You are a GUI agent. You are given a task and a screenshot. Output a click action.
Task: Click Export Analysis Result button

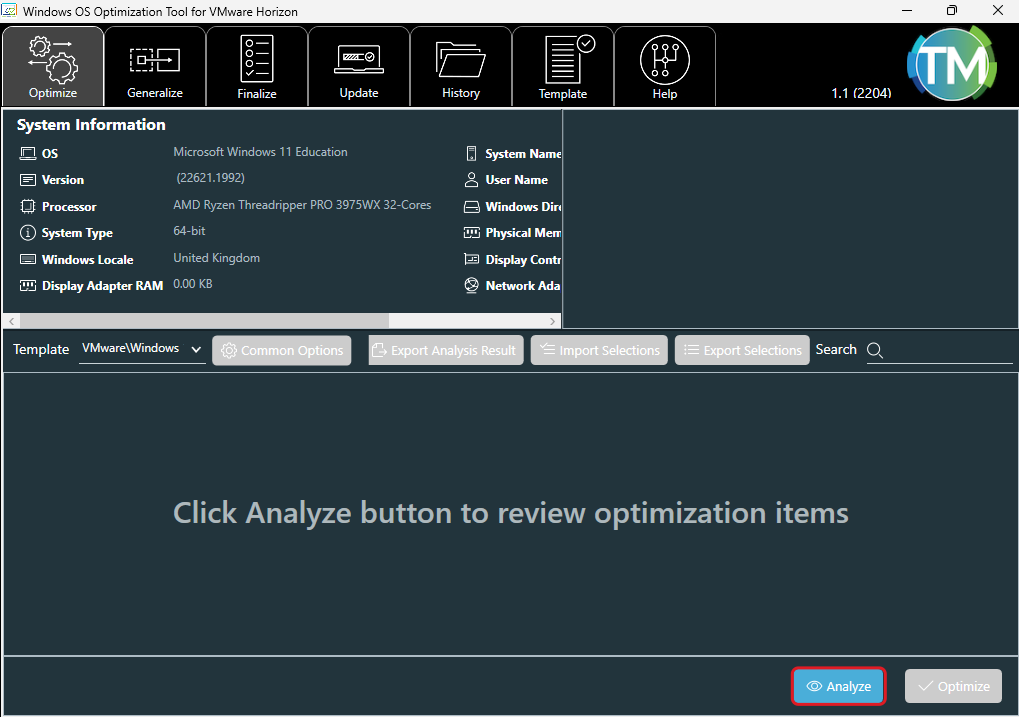[x=446, y=351]
